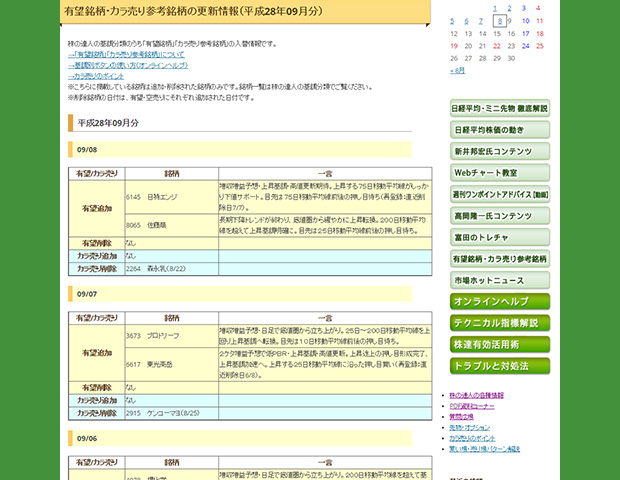Open the first purple link in sidebar list
This screenshot has height=480, width=620.
point(476,395)
